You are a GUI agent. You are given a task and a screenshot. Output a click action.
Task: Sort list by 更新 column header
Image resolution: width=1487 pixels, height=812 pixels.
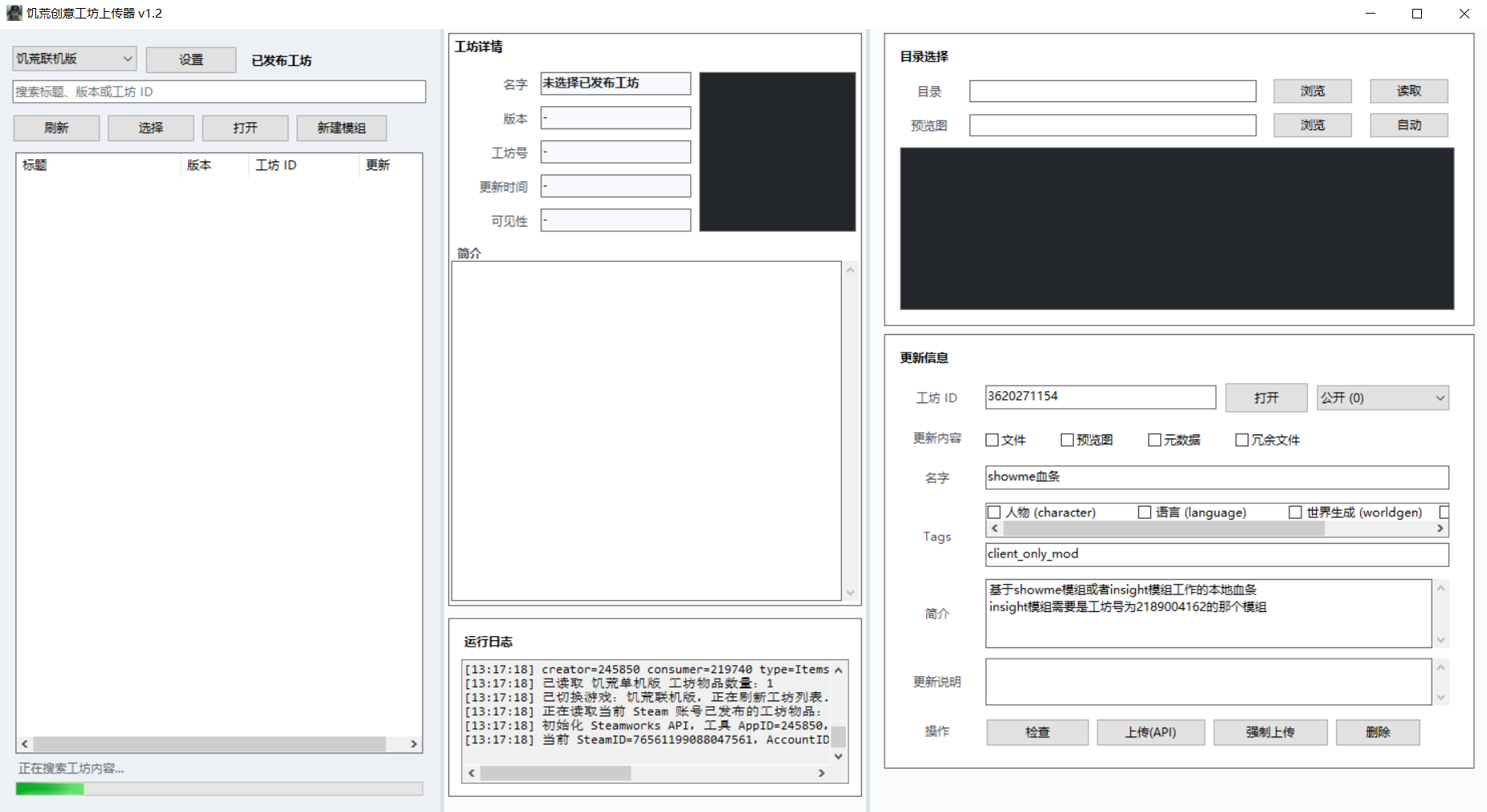point(390,165)
